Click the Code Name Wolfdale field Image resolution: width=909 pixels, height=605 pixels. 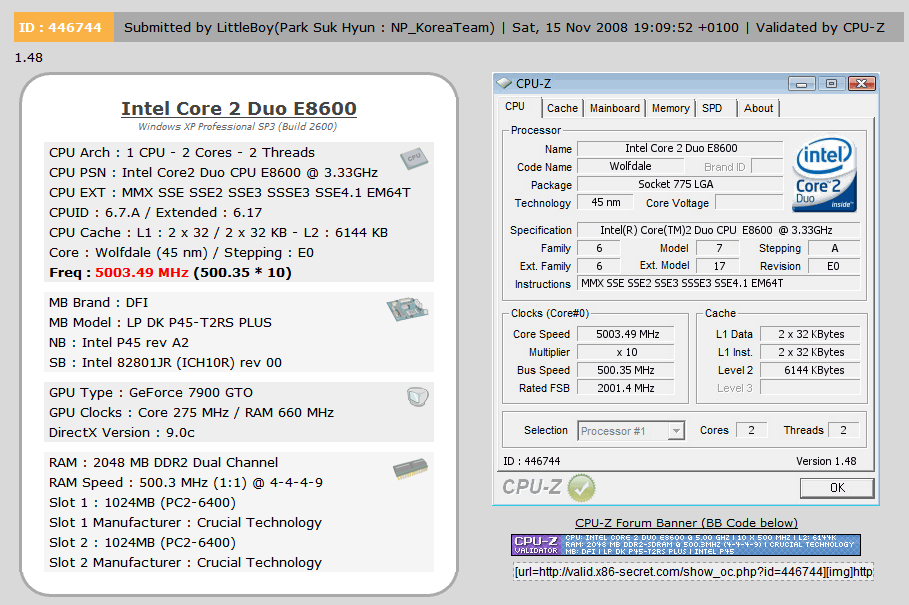tap(631, 166)
